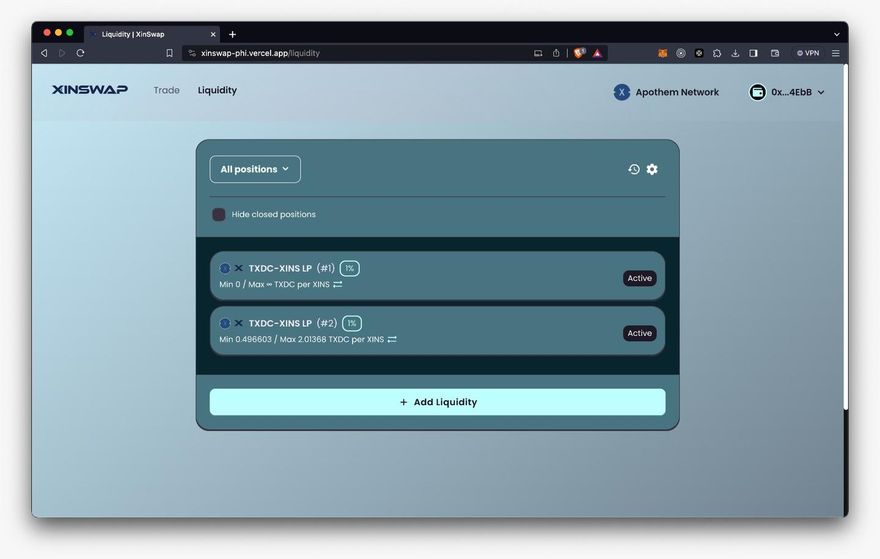Swap price direction icon on position #2
The height and width of the screenshot is (559, 880).
[x=392, y=340]
